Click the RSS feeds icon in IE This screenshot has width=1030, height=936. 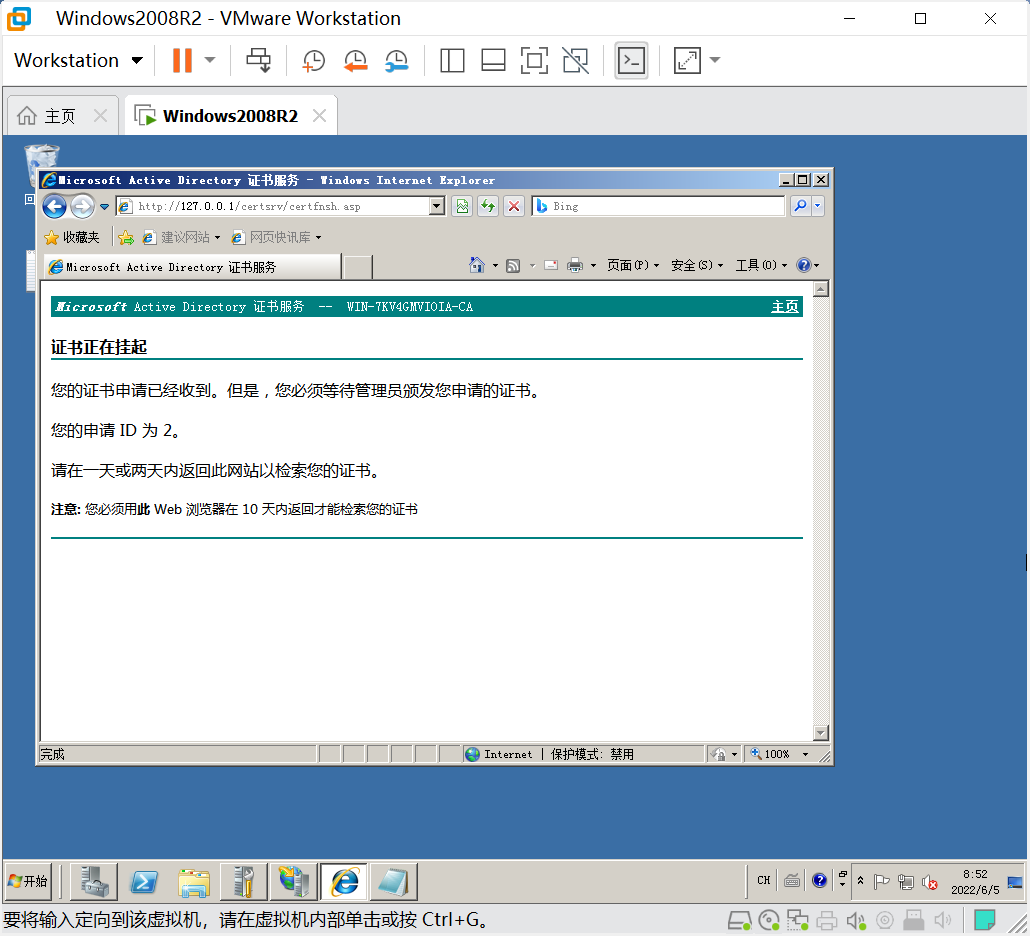click(514, 265)
